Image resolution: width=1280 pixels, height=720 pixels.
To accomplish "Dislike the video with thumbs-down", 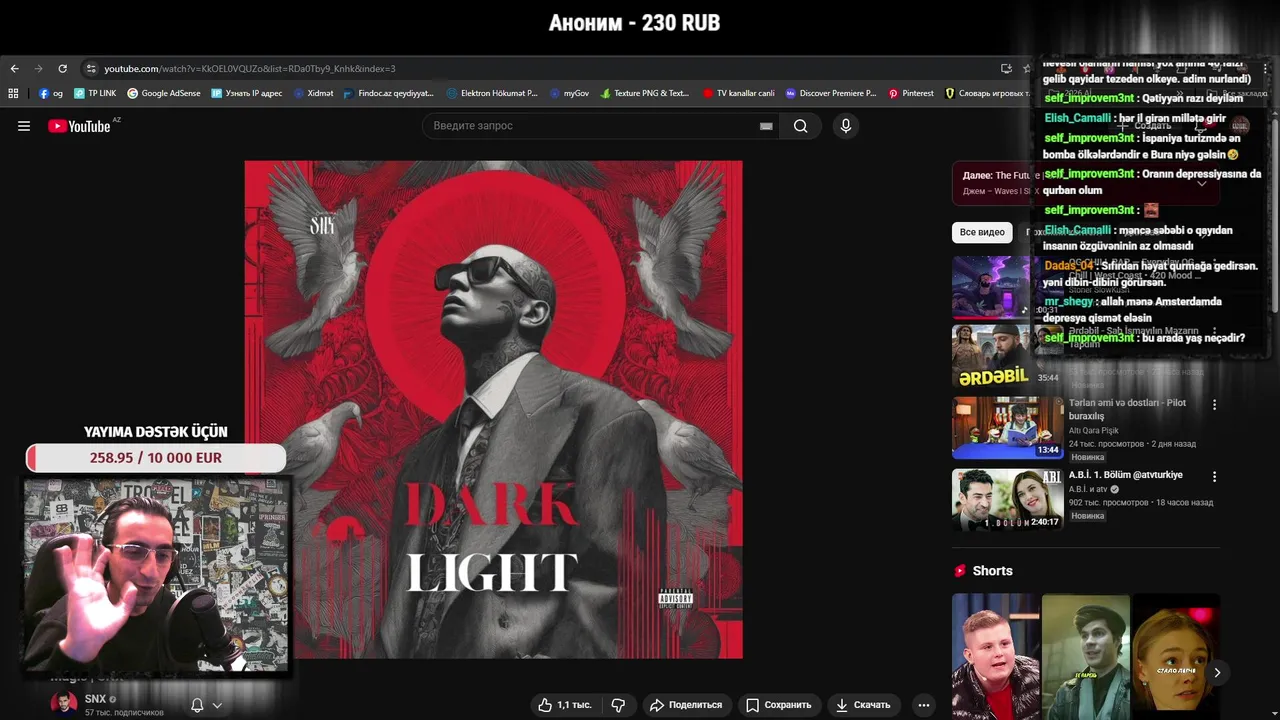I will [618, 705].
